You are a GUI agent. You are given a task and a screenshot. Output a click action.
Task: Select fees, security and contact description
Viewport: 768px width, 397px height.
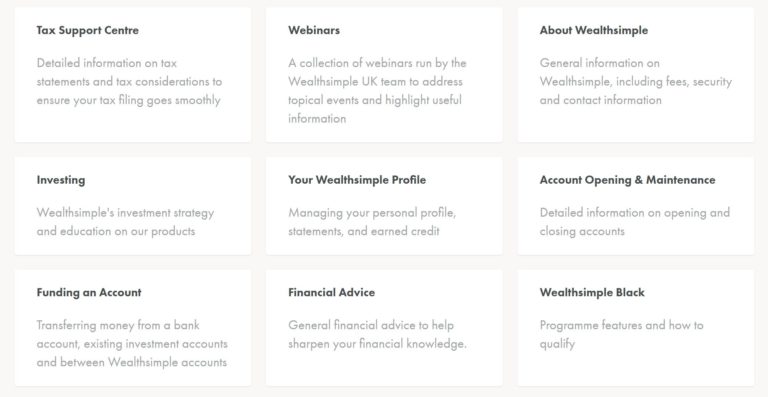coord(636,82)
